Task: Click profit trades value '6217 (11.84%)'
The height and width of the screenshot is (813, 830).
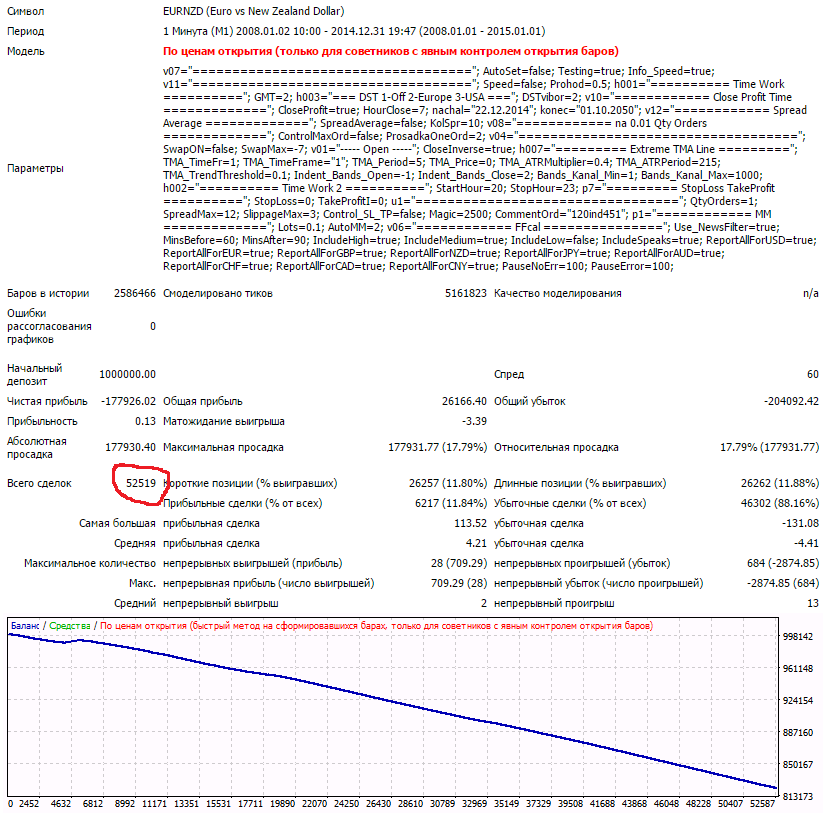Action: point(450,503)
